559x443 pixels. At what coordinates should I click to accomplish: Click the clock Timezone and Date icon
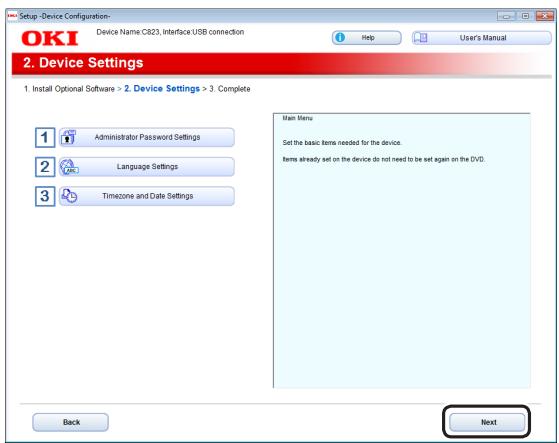[69, 196]
